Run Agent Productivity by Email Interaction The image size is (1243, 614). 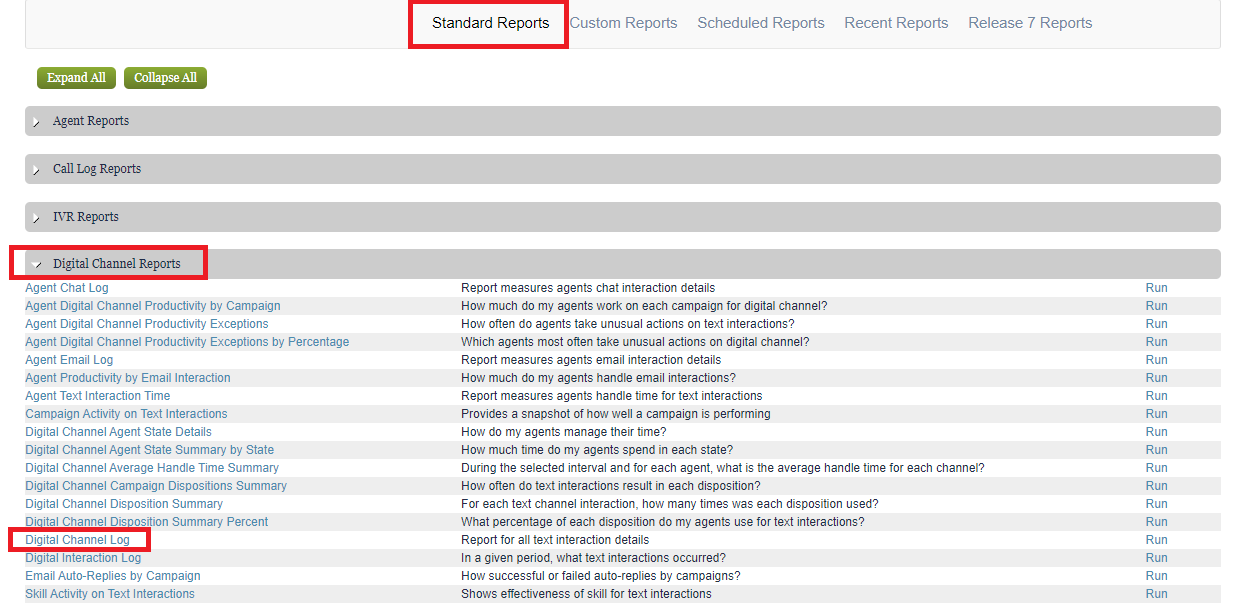1156,378
